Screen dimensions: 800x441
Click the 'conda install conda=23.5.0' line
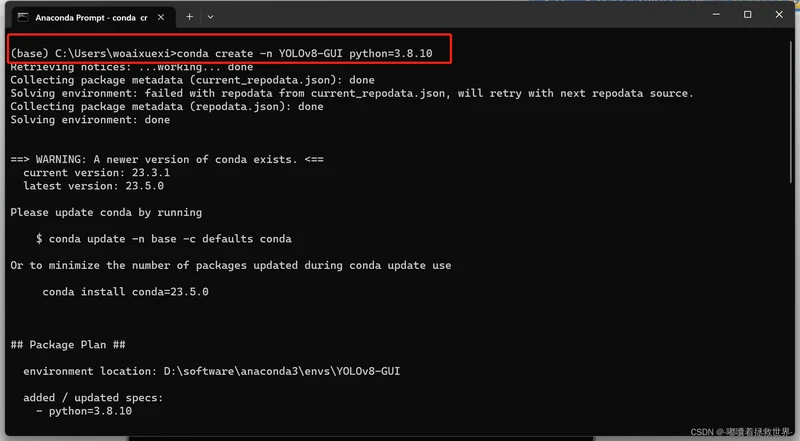[x=126, y=292]
